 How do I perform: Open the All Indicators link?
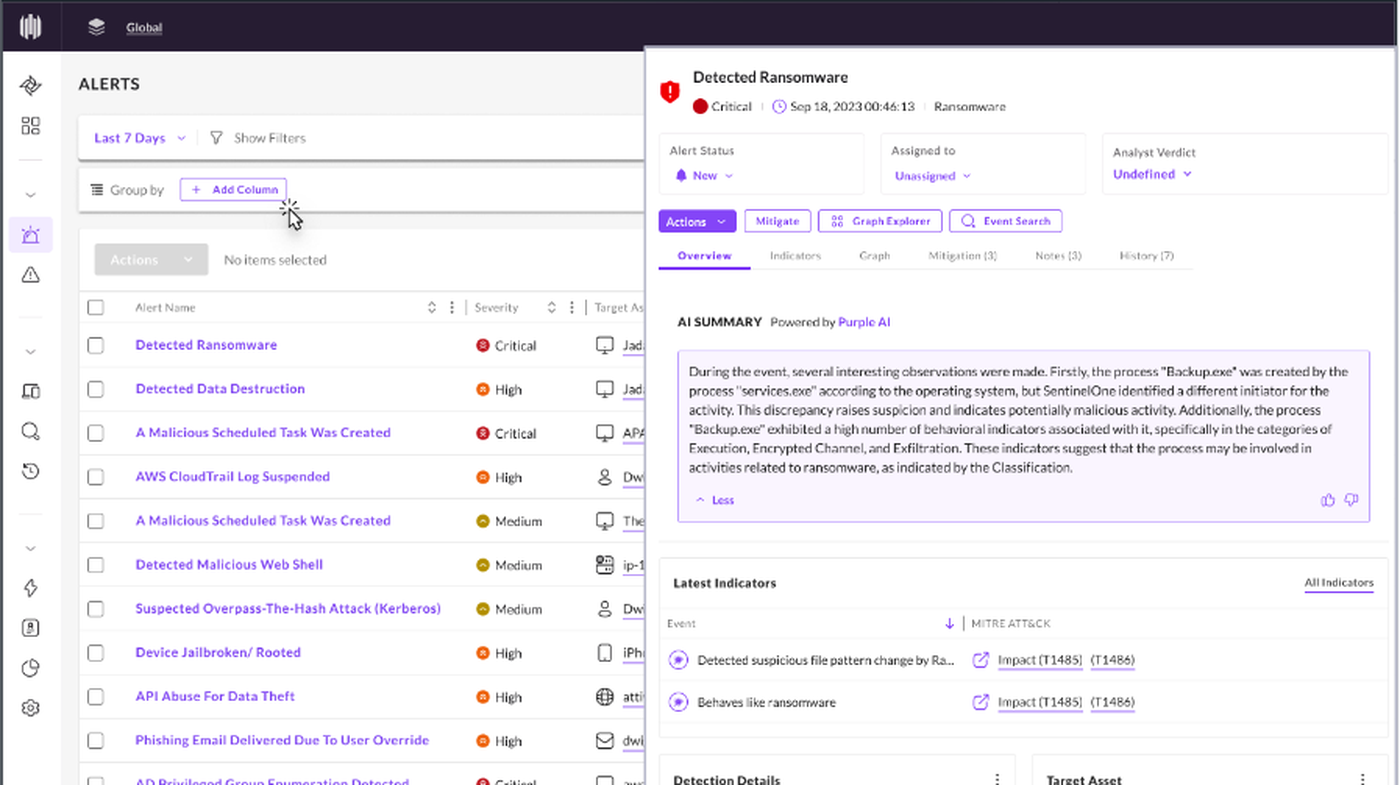[x=1338, y=583]
